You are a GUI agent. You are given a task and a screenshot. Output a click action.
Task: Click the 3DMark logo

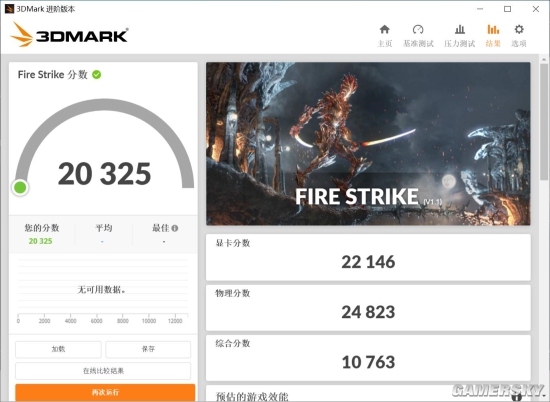[x=69, y=34]
